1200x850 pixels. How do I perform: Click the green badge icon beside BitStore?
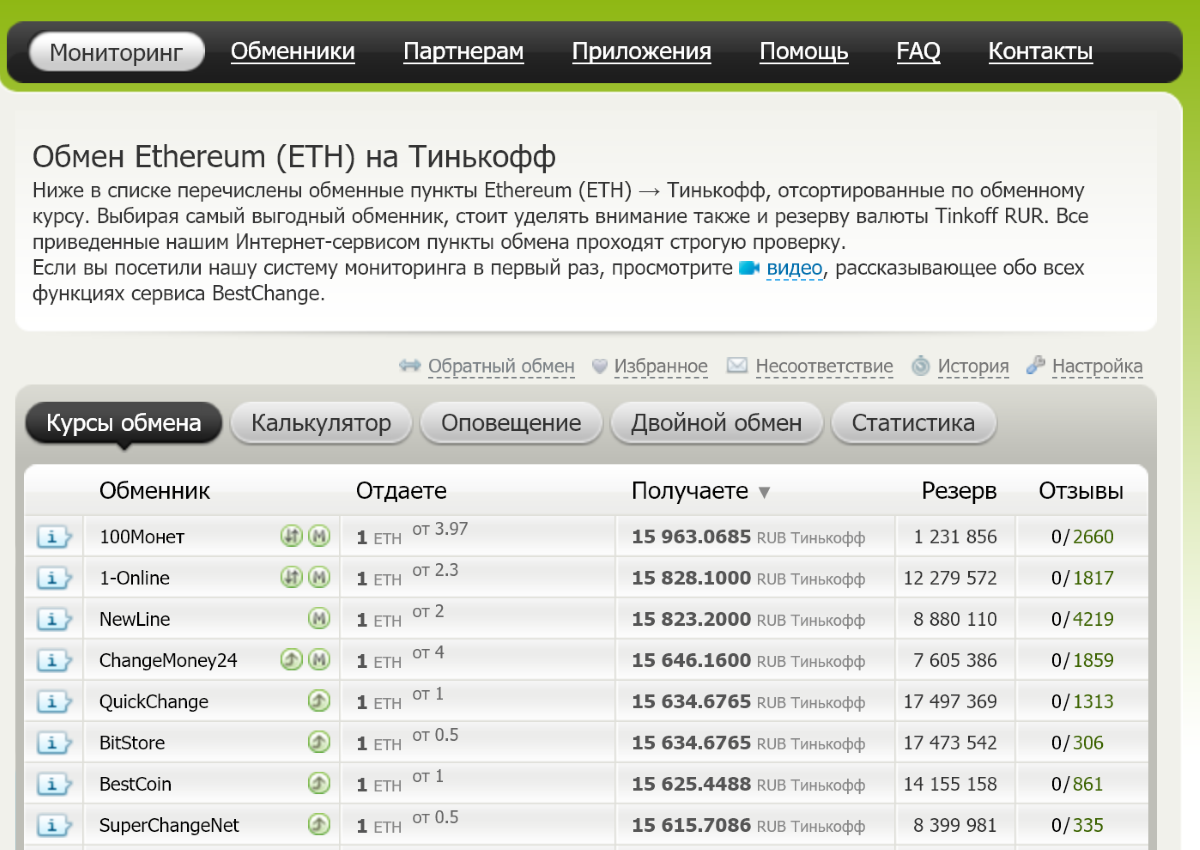[319, 742]
